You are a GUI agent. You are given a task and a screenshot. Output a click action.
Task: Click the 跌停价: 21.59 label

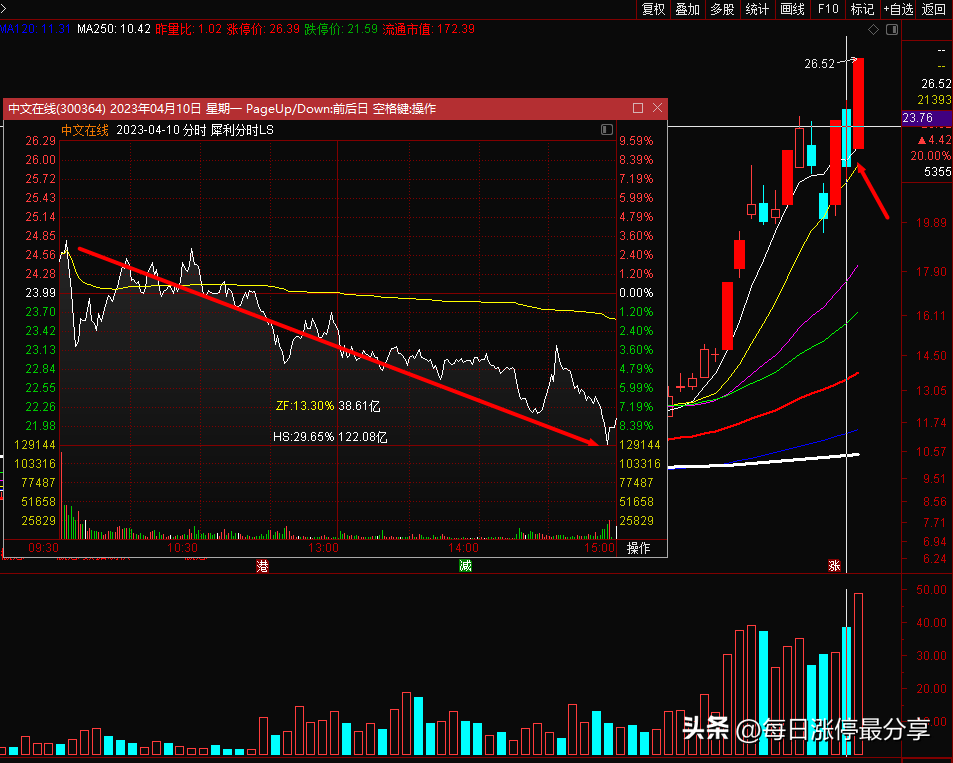click(x=341, y=29)
